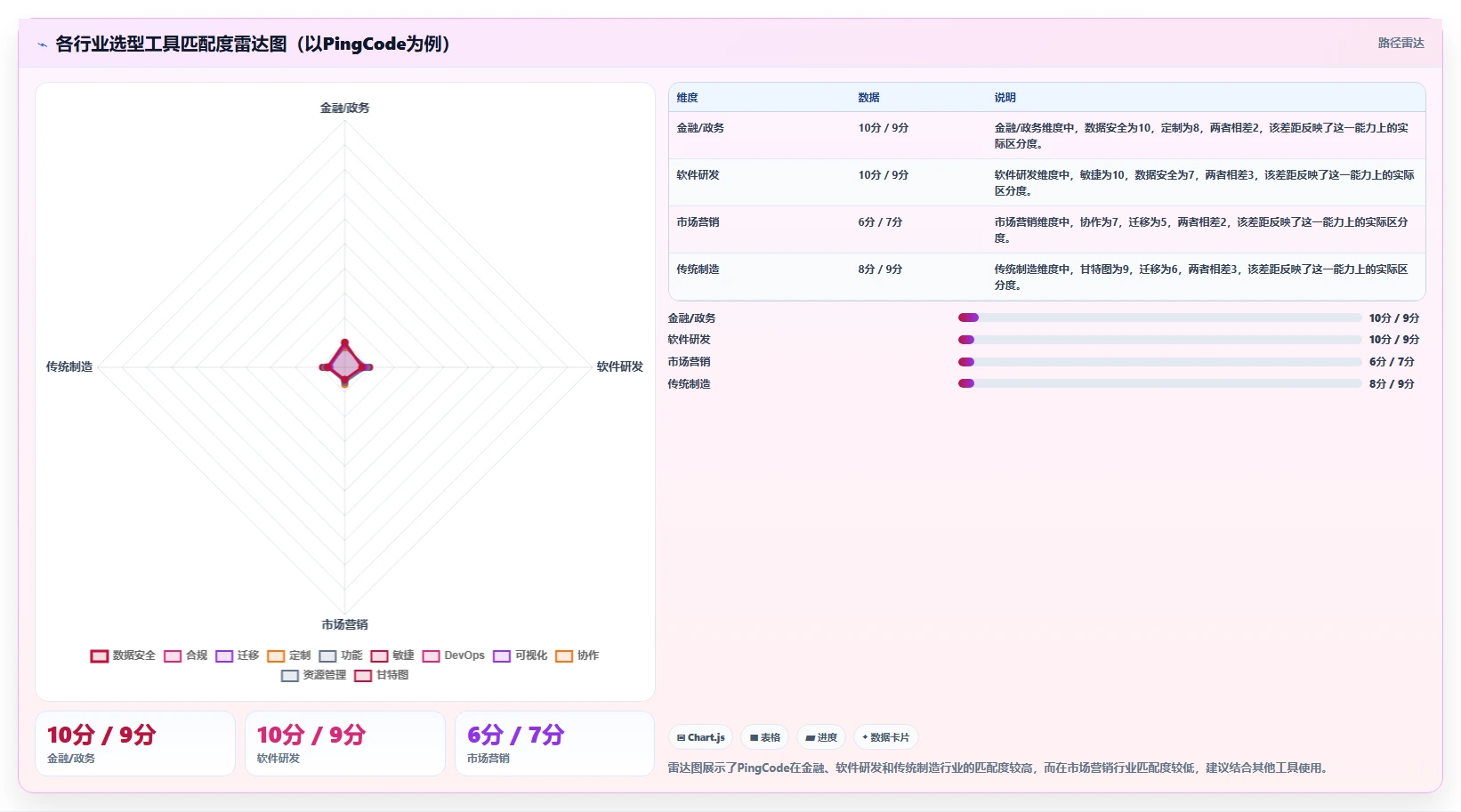Open the 金融/政务 10分 / 9分 data card
This screenshot has height=812, width=1461.
pyautogui.click(x=135, y=744)
